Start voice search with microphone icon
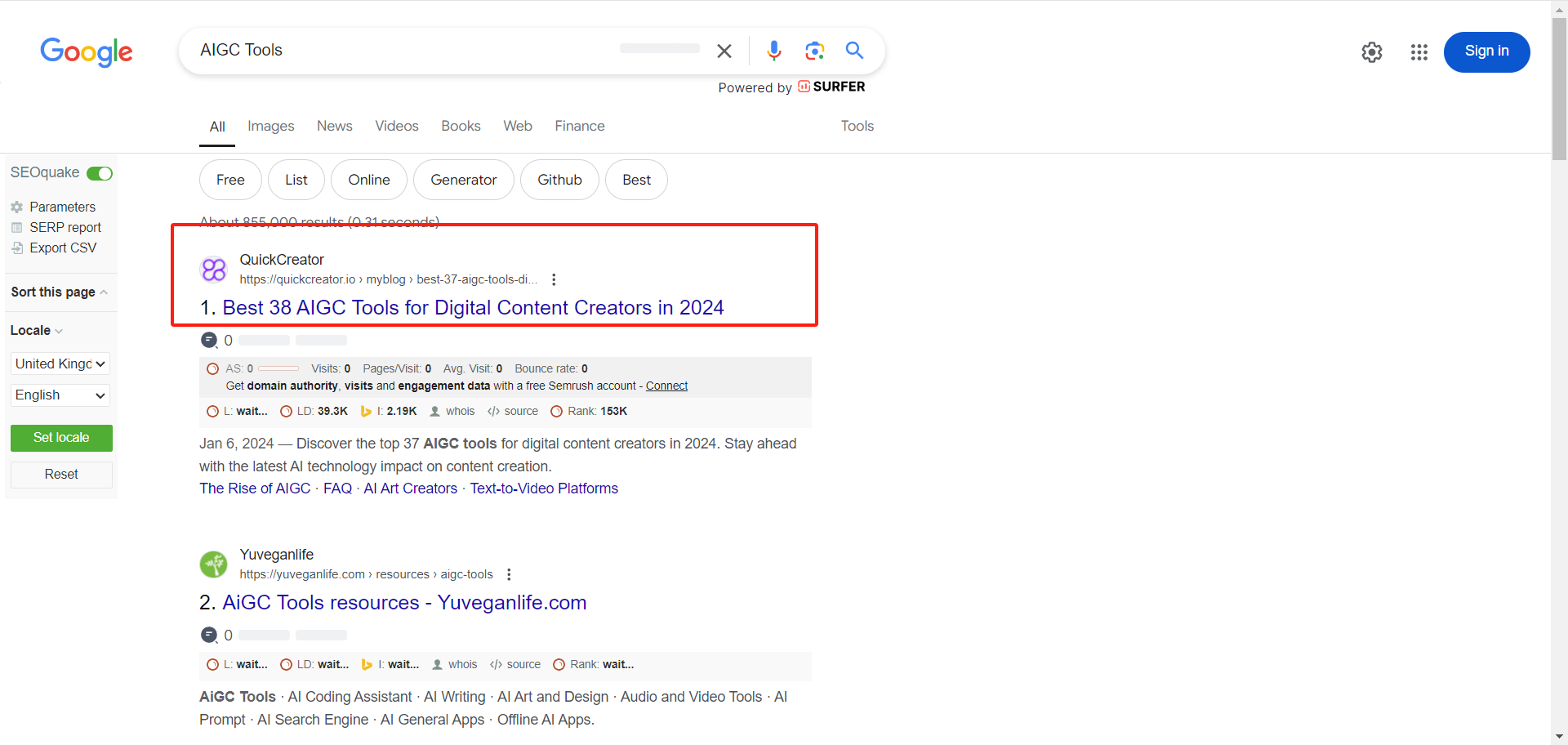The height and width of the screenshot is (745, 1568). [x=773, y=51]
